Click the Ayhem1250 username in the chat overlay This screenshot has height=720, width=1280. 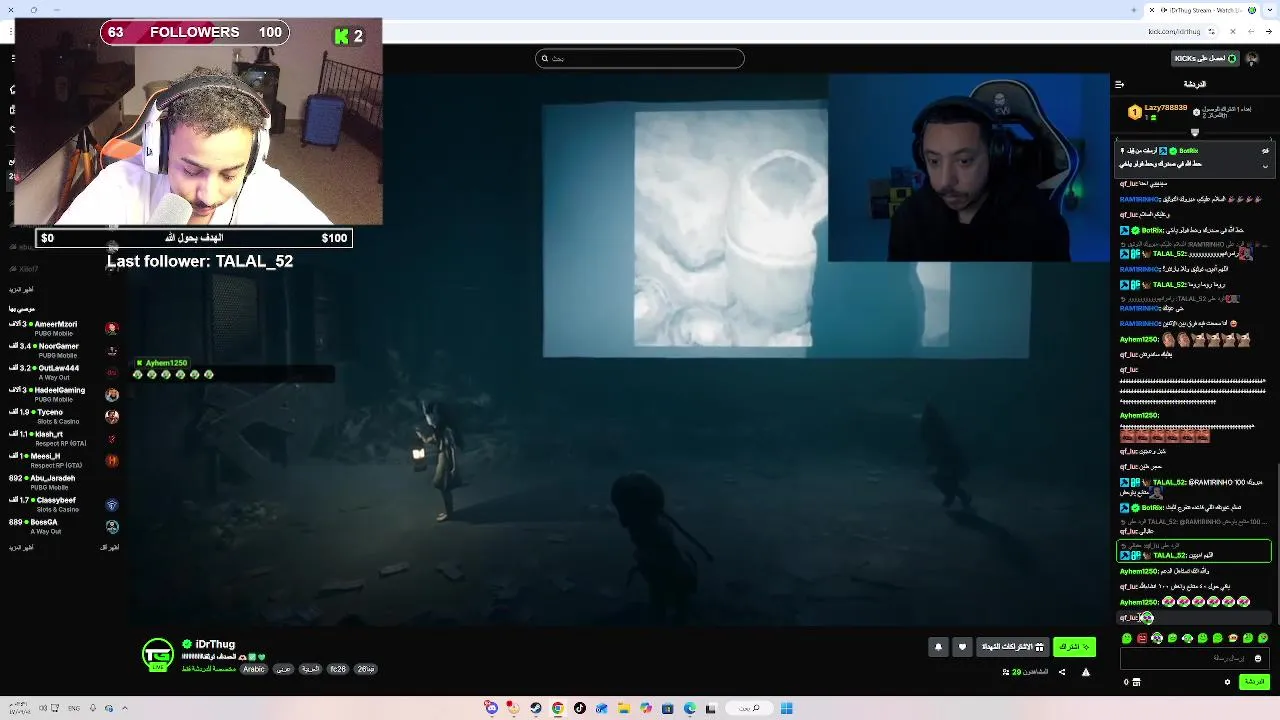[166, 363]
